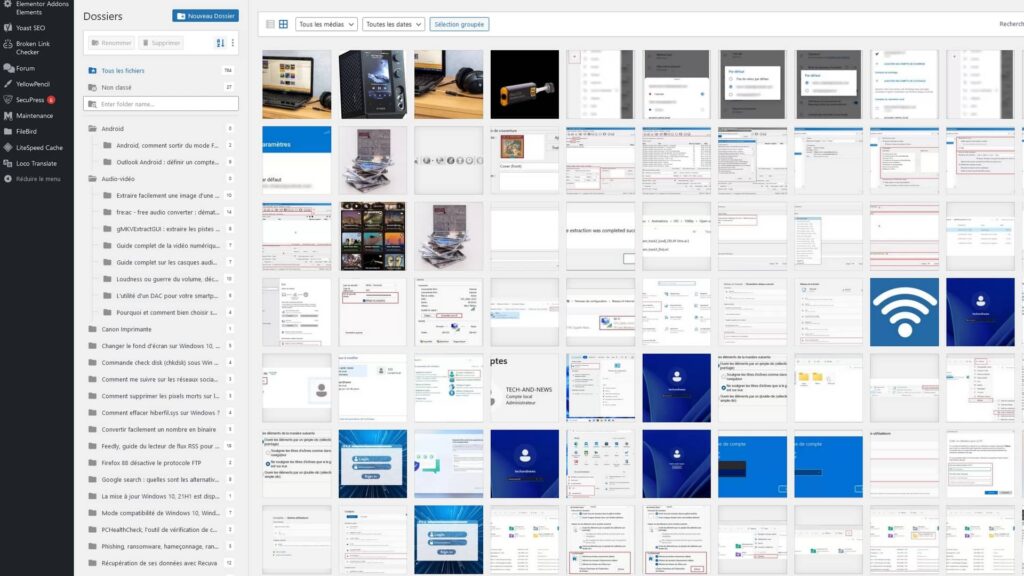Select the 'Tous les fichiers' folder
This screenshot has width=1024, height=576.
pyautogui.click(x=122, y=71)
